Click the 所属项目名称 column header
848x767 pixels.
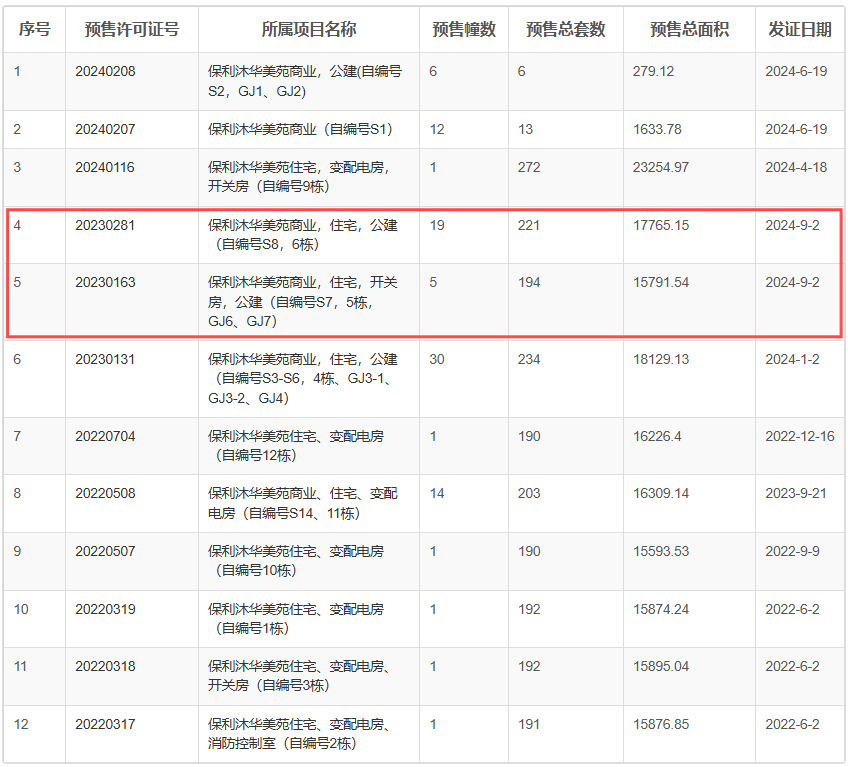(x=309, y=29)
